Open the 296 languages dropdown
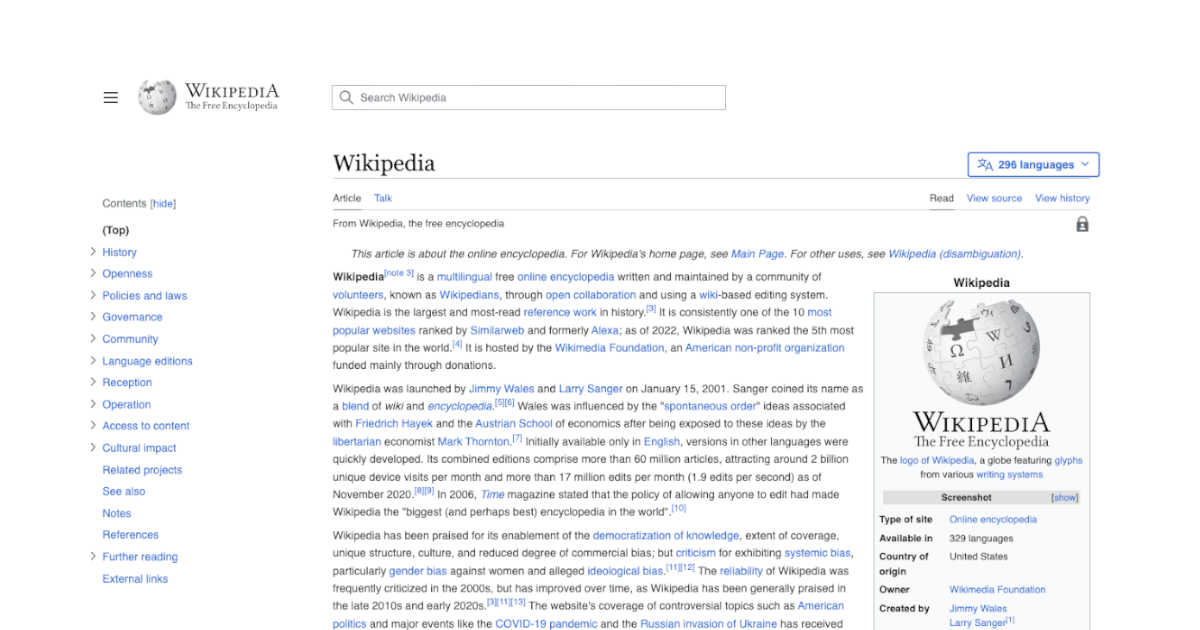 coord(1033,163)
